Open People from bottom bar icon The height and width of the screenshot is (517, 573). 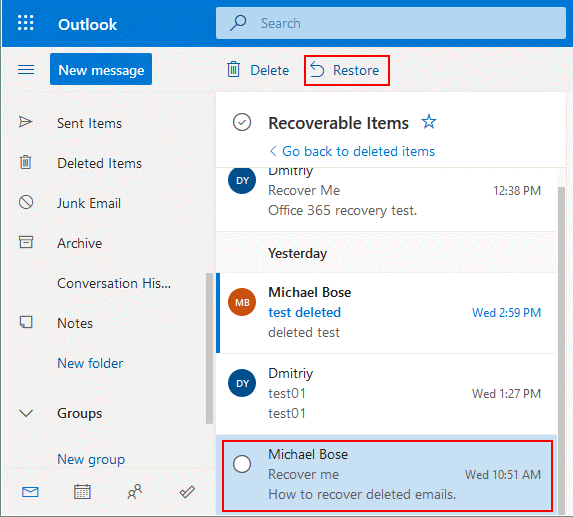(x=134, y=492)
